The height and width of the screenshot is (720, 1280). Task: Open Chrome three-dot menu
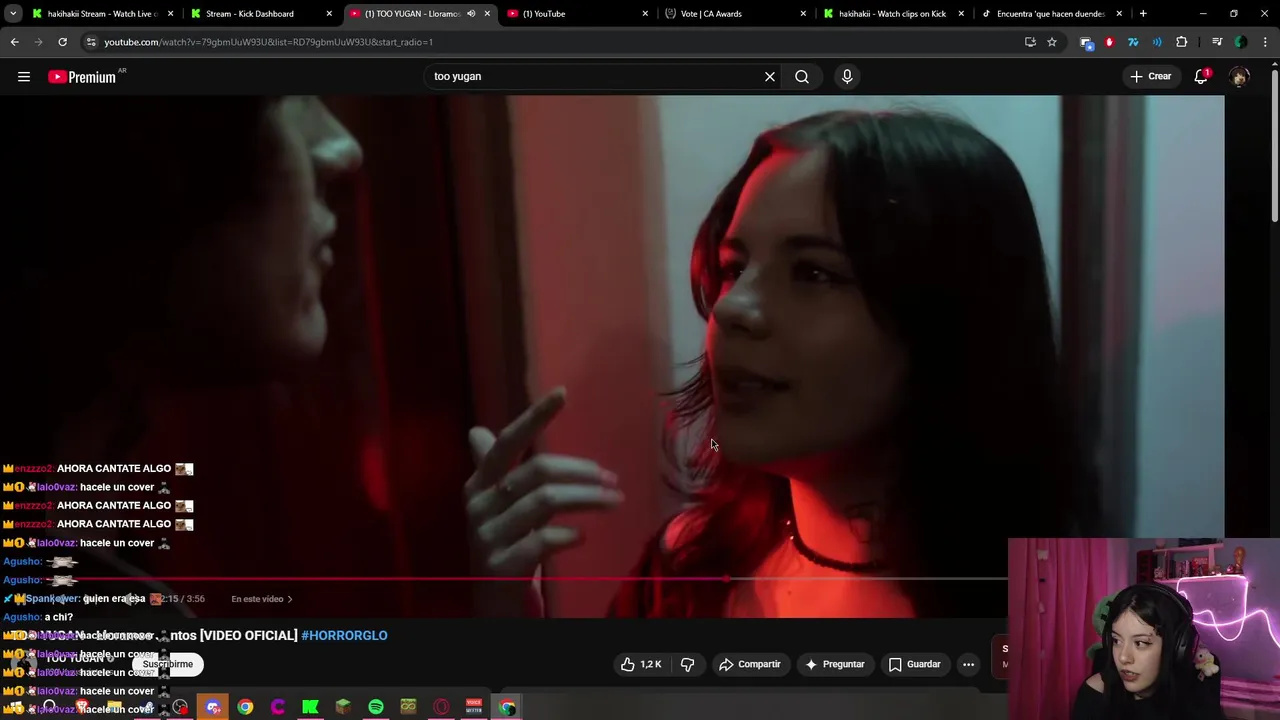[1264, 42]
